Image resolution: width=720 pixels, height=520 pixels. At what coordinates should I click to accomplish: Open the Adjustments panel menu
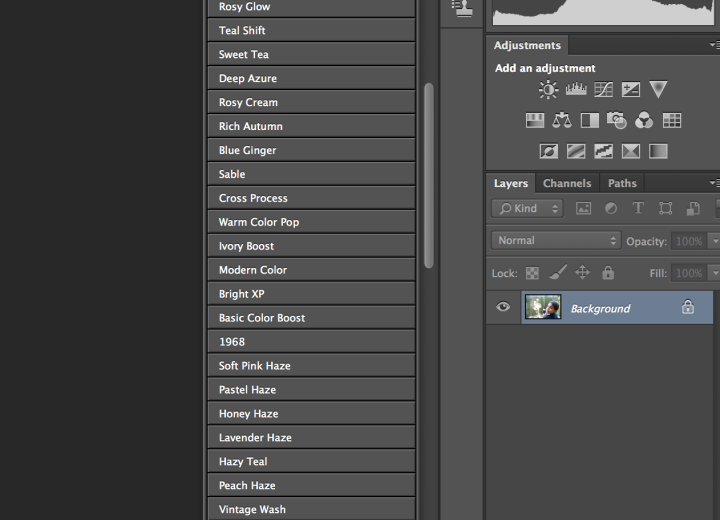coord(714,45)
